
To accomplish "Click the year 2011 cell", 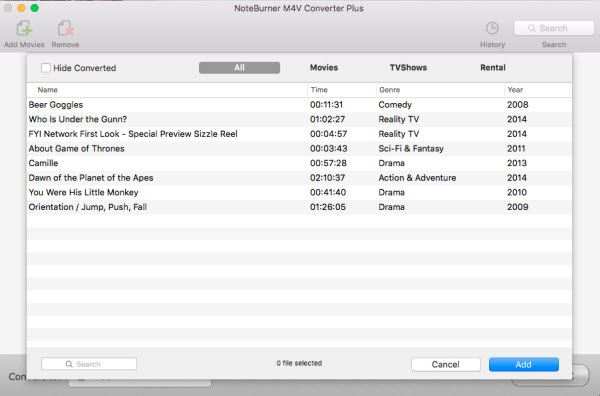I will 516,148.
